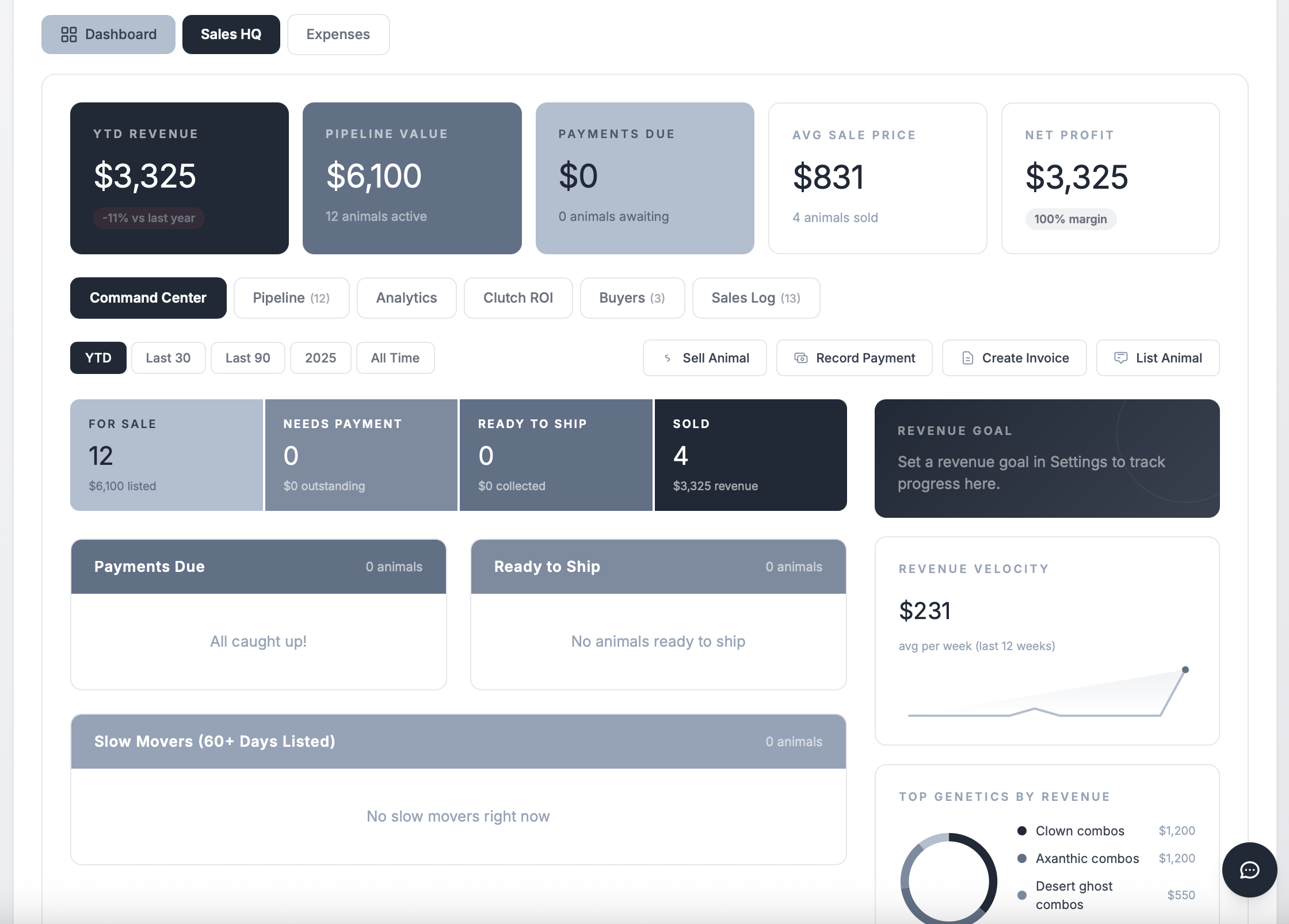Screen dimensions: 1289x924
Task: Select the 2025 period filter
Action: 321,358
